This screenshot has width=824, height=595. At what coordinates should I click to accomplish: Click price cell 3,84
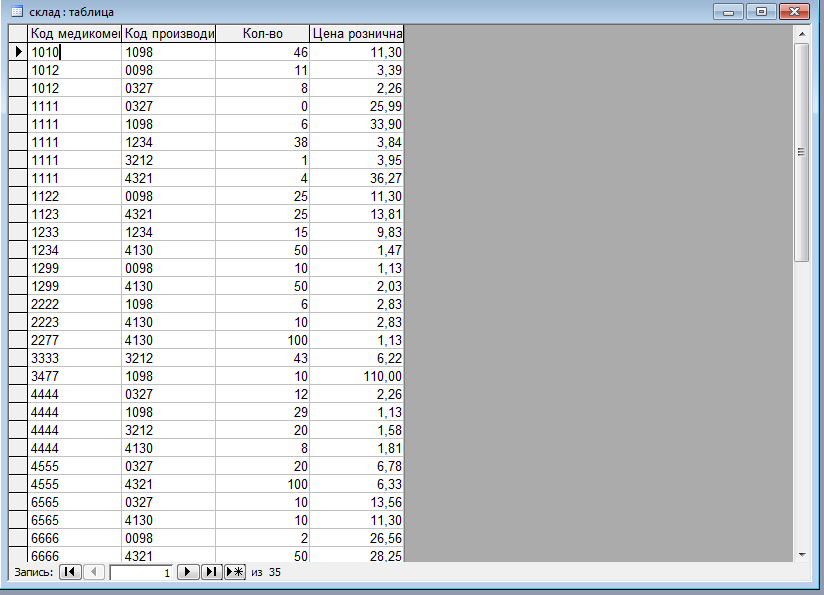pyautogui.click(x=357, y=142)
